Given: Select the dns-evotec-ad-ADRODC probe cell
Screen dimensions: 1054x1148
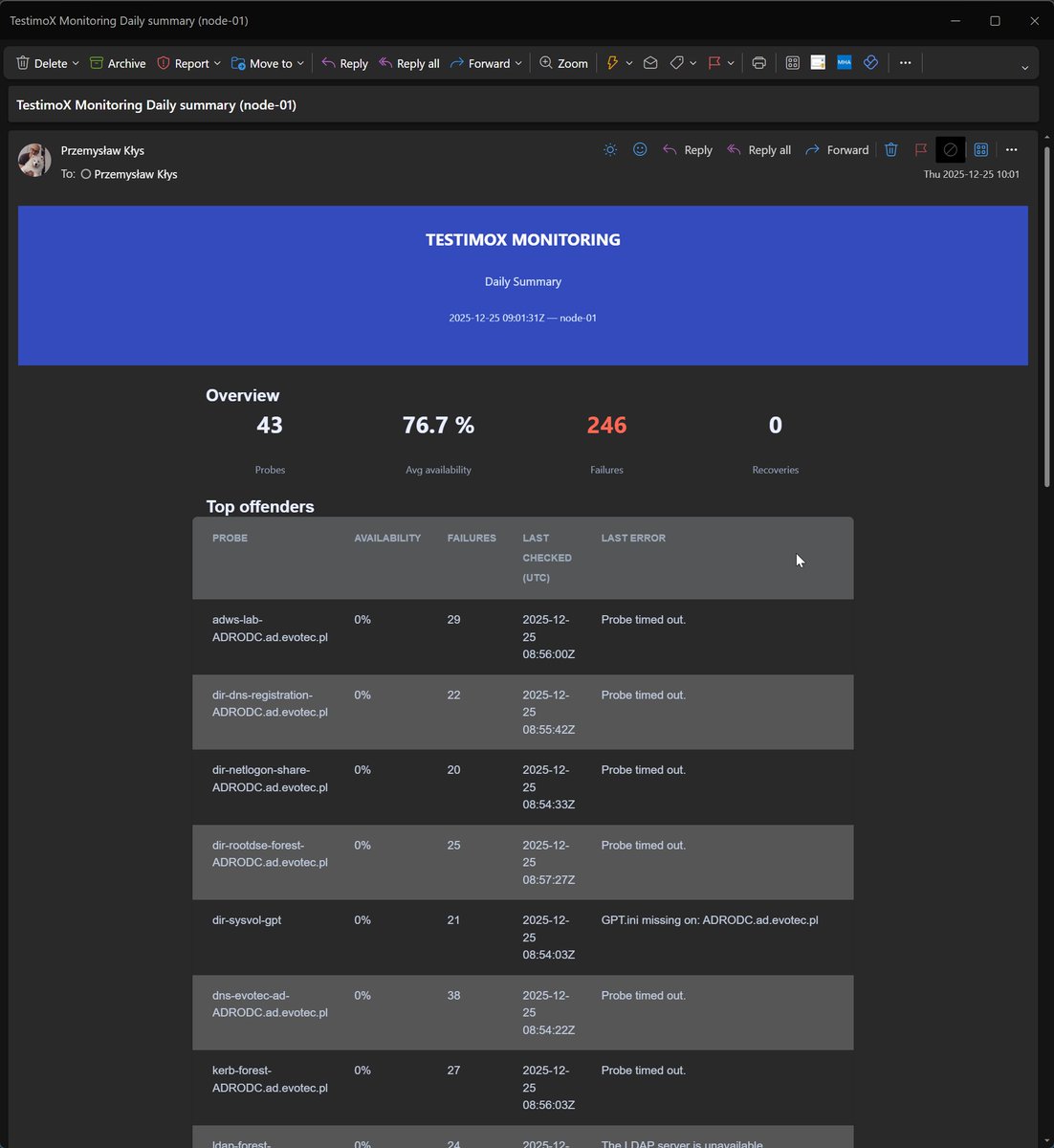Looking at the screenshot, I should [270, 1004].
